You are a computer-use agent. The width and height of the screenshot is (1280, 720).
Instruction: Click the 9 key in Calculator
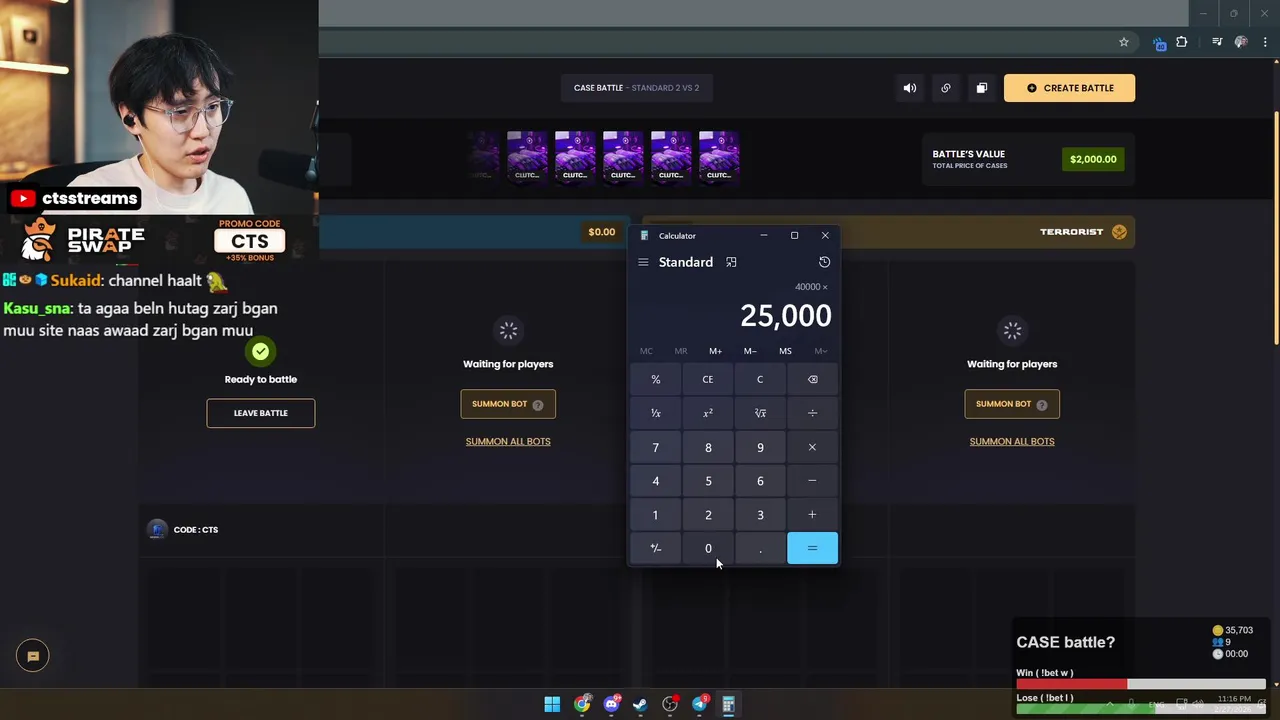[760, 447]
